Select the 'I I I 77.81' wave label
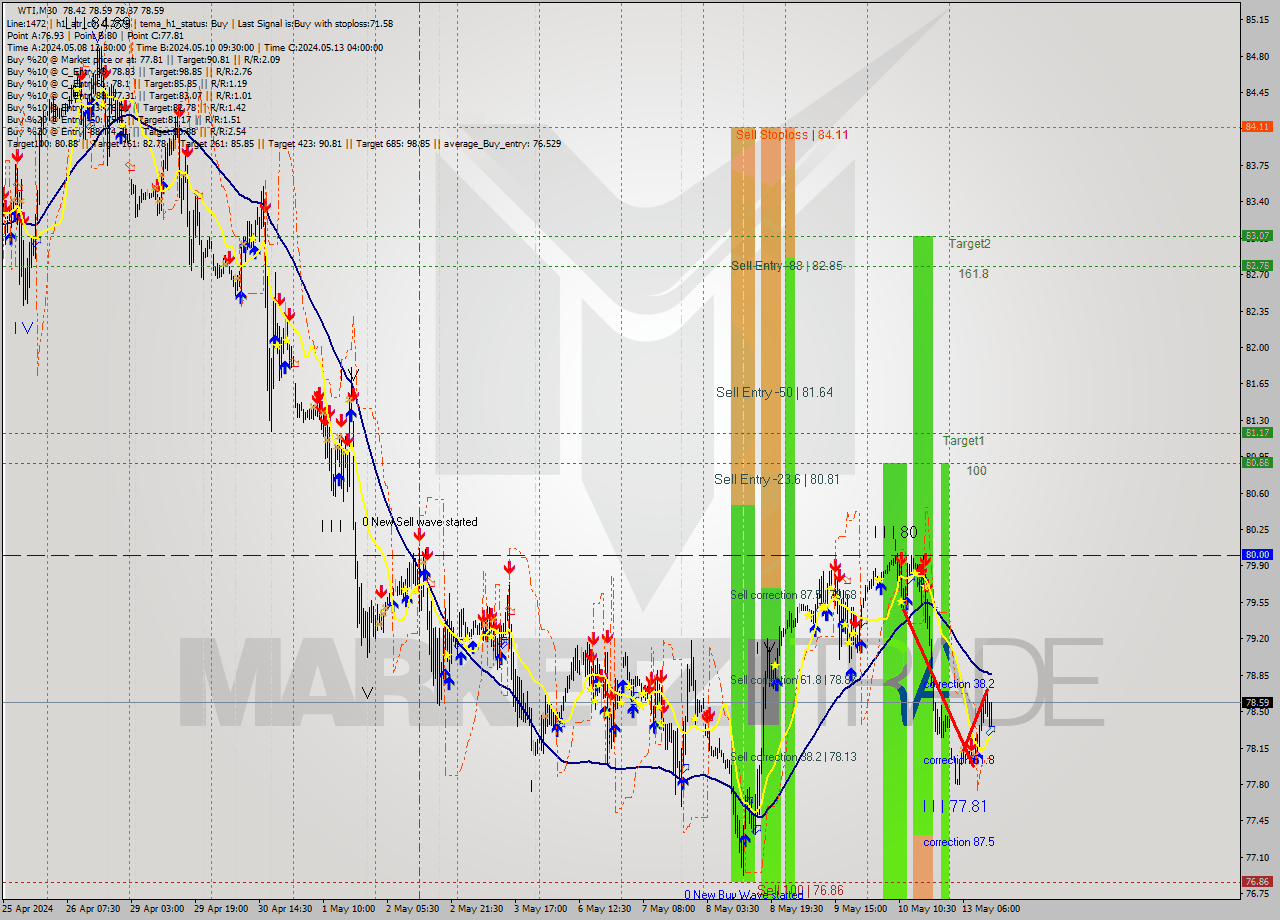 955,806
